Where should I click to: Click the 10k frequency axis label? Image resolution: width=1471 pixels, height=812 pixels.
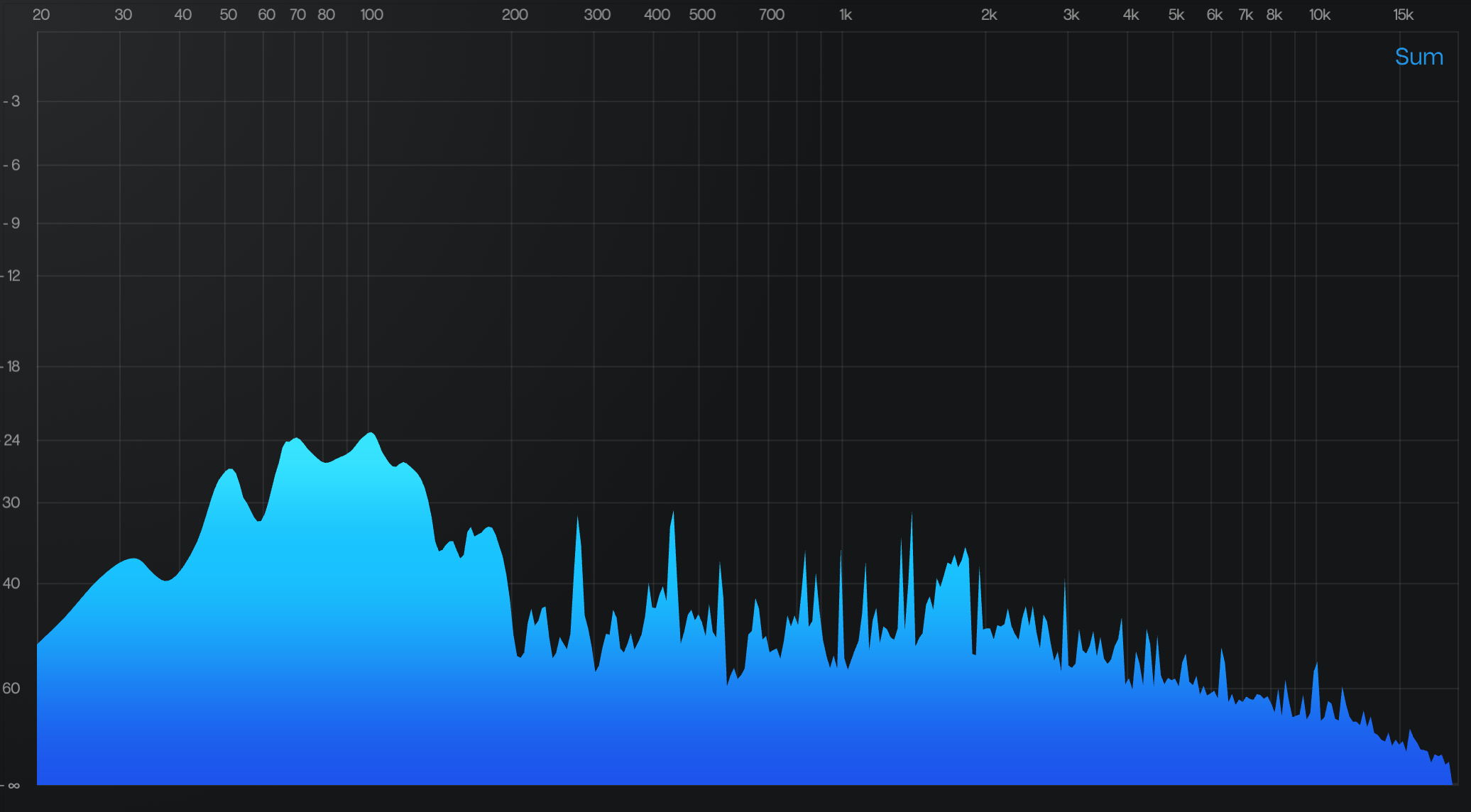tap(1319, 15)
